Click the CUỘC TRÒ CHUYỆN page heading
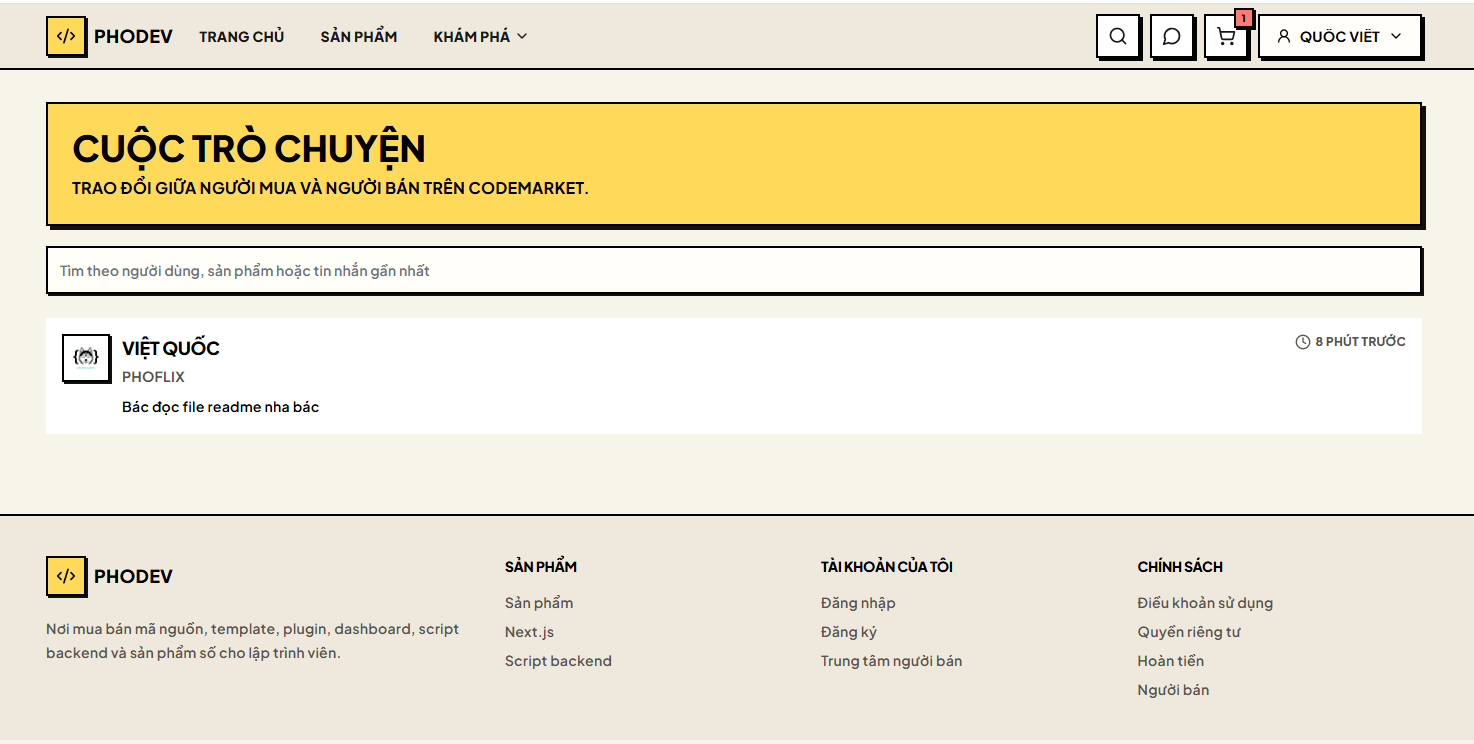Image resolution: width=1474 pixels, height=744 pixels. coord(249,148)
